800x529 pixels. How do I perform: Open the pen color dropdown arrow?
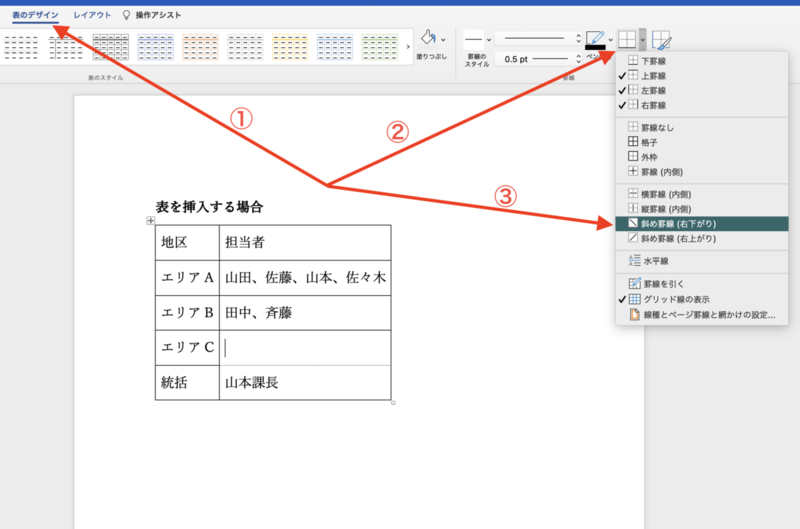point(611,40)
